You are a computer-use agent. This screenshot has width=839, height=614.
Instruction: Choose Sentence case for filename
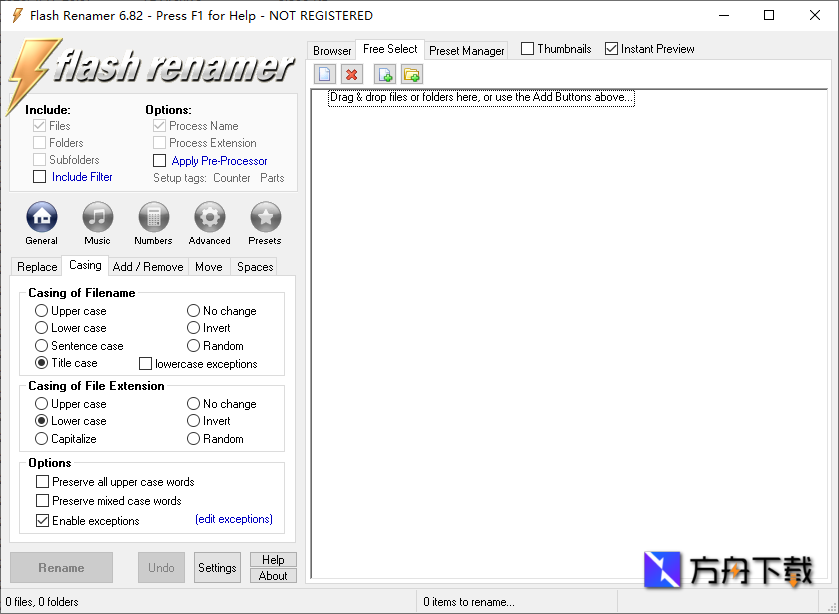(x=40, y=345)
